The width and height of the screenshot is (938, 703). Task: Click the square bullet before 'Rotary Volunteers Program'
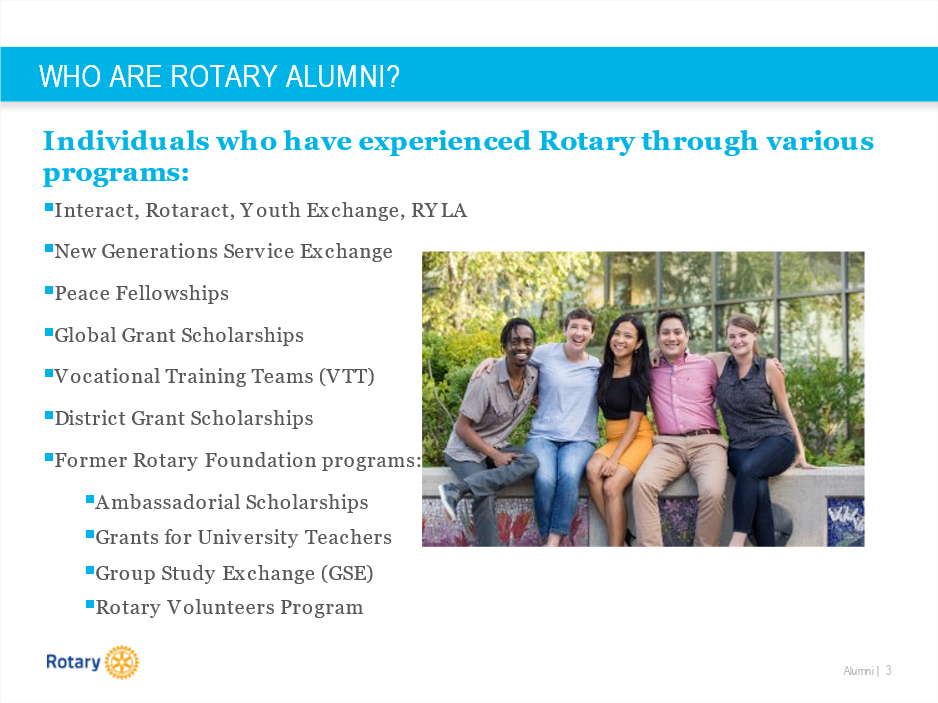click(90, 604)
